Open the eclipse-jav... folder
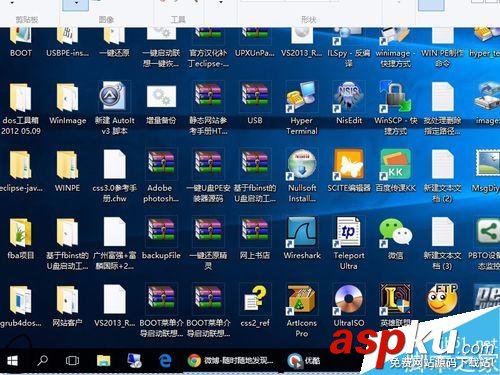Image resolution: width=500 pixels, height=375 pixels. (21, 165)
